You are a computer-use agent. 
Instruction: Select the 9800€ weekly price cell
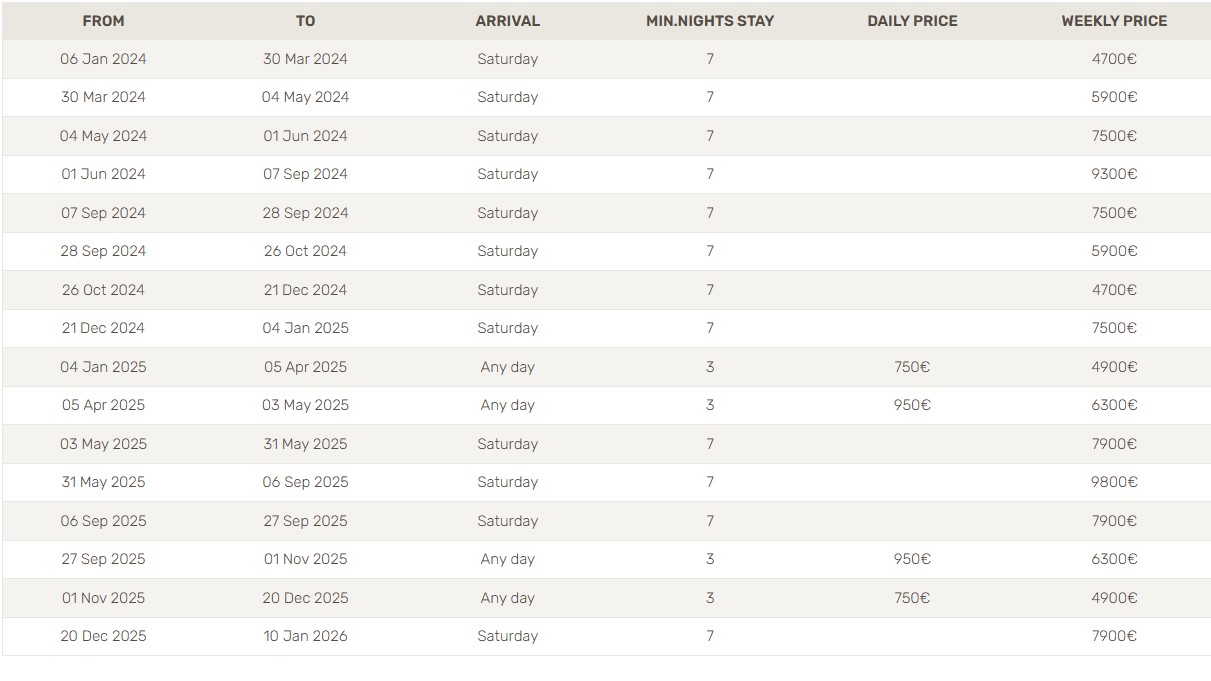tap(1114, 482)
